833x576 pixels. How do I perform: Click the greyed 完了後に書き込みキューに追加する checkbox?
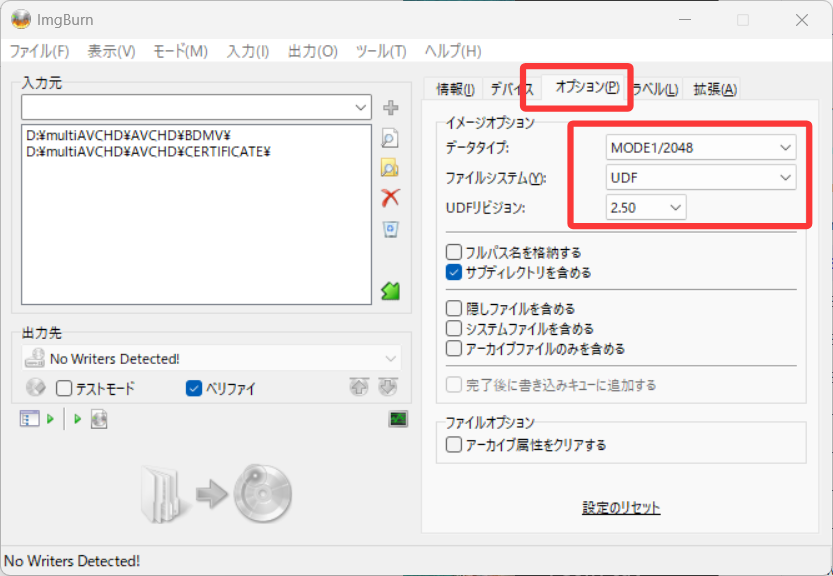tap(454, 385)
